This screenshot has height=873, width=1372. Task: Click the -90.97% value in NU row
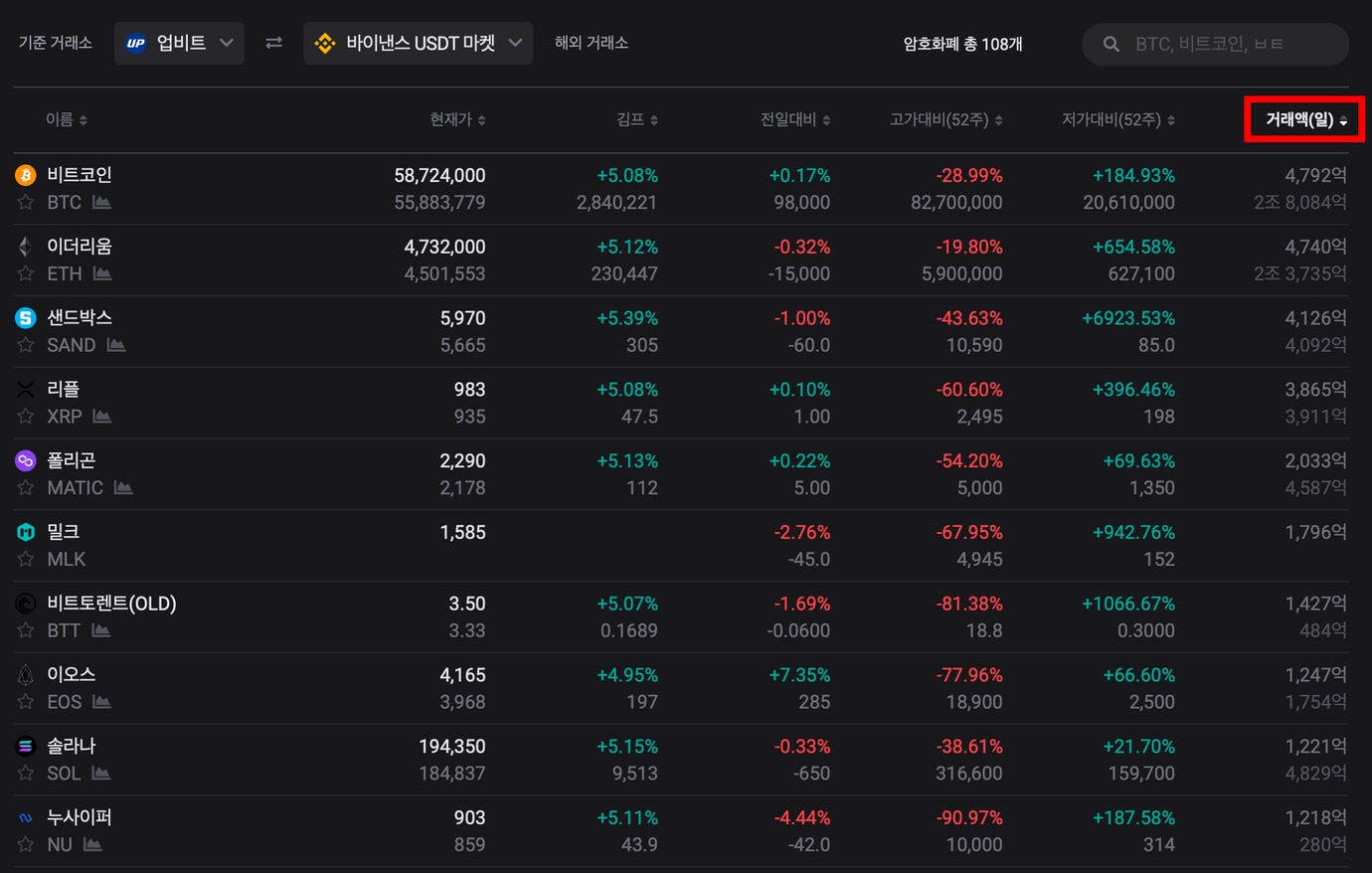(969, 818)
